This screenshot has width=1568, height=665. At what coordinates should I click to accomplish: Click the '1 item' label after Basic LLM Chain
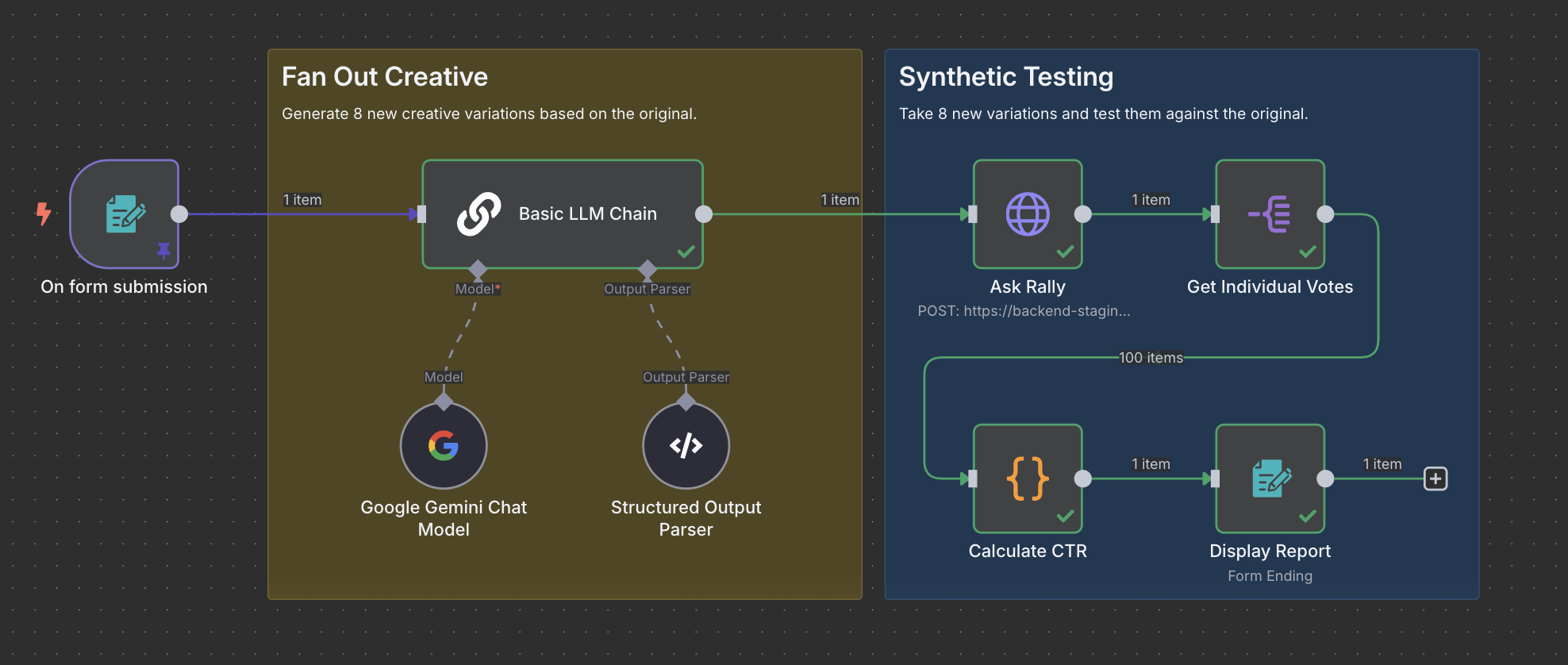(x=840, y=200)
